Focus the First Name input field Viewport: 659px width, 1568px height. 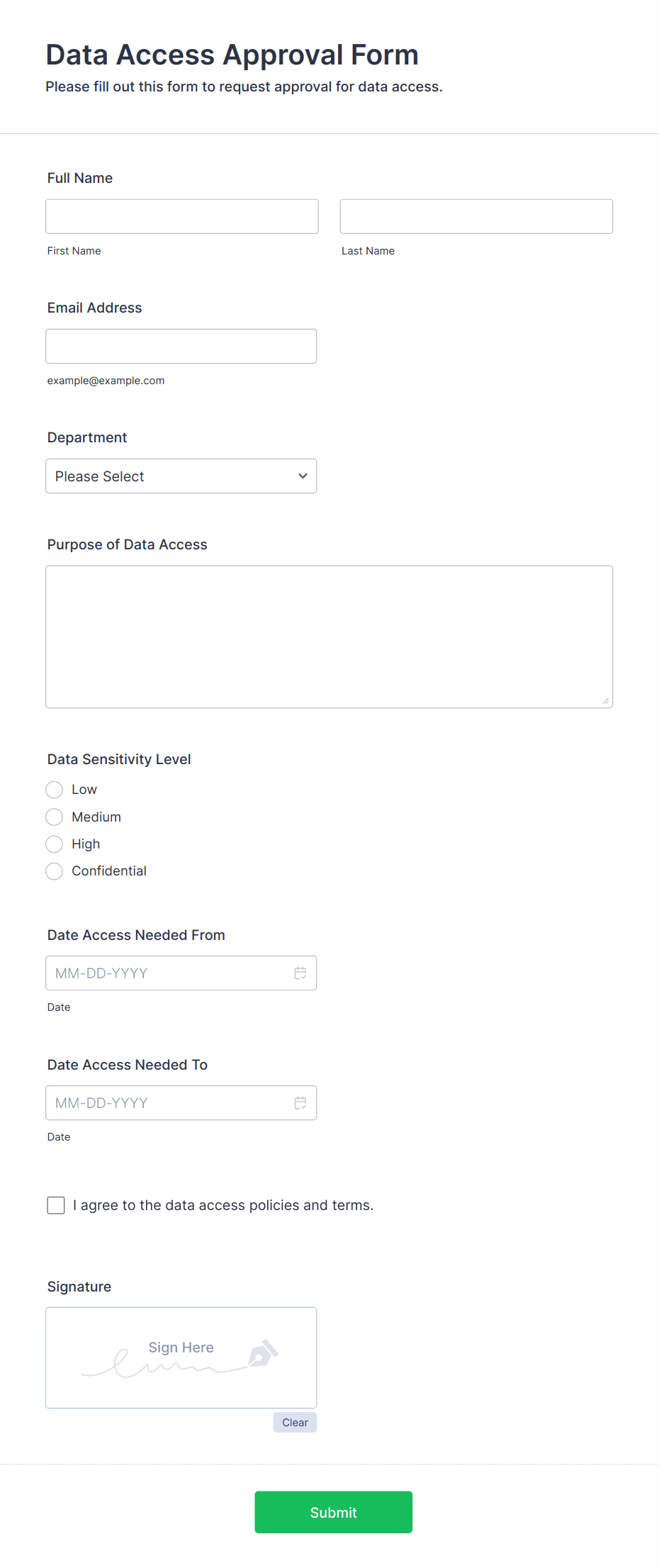182,216
